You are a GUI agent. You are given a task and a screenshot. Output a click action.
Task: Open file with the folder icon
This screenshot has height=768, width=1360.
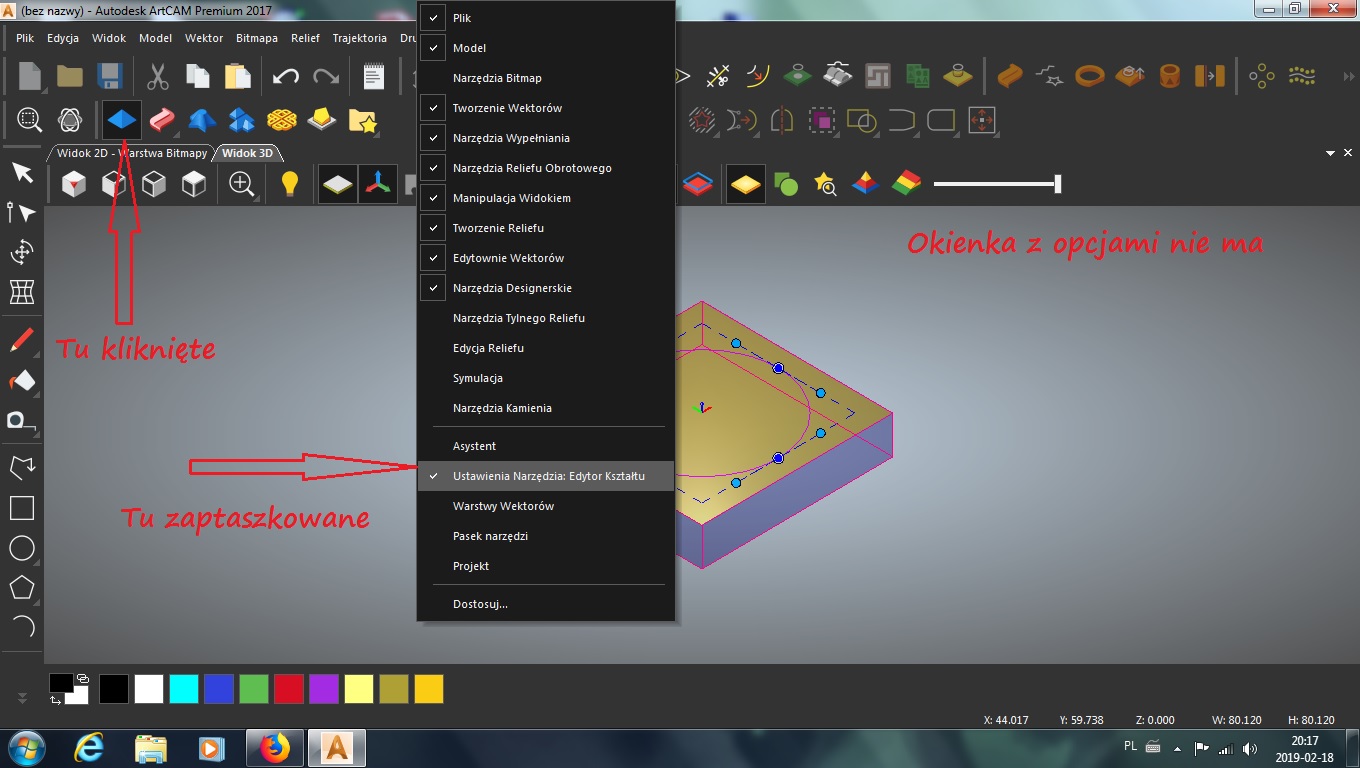(x=70, y=76)
